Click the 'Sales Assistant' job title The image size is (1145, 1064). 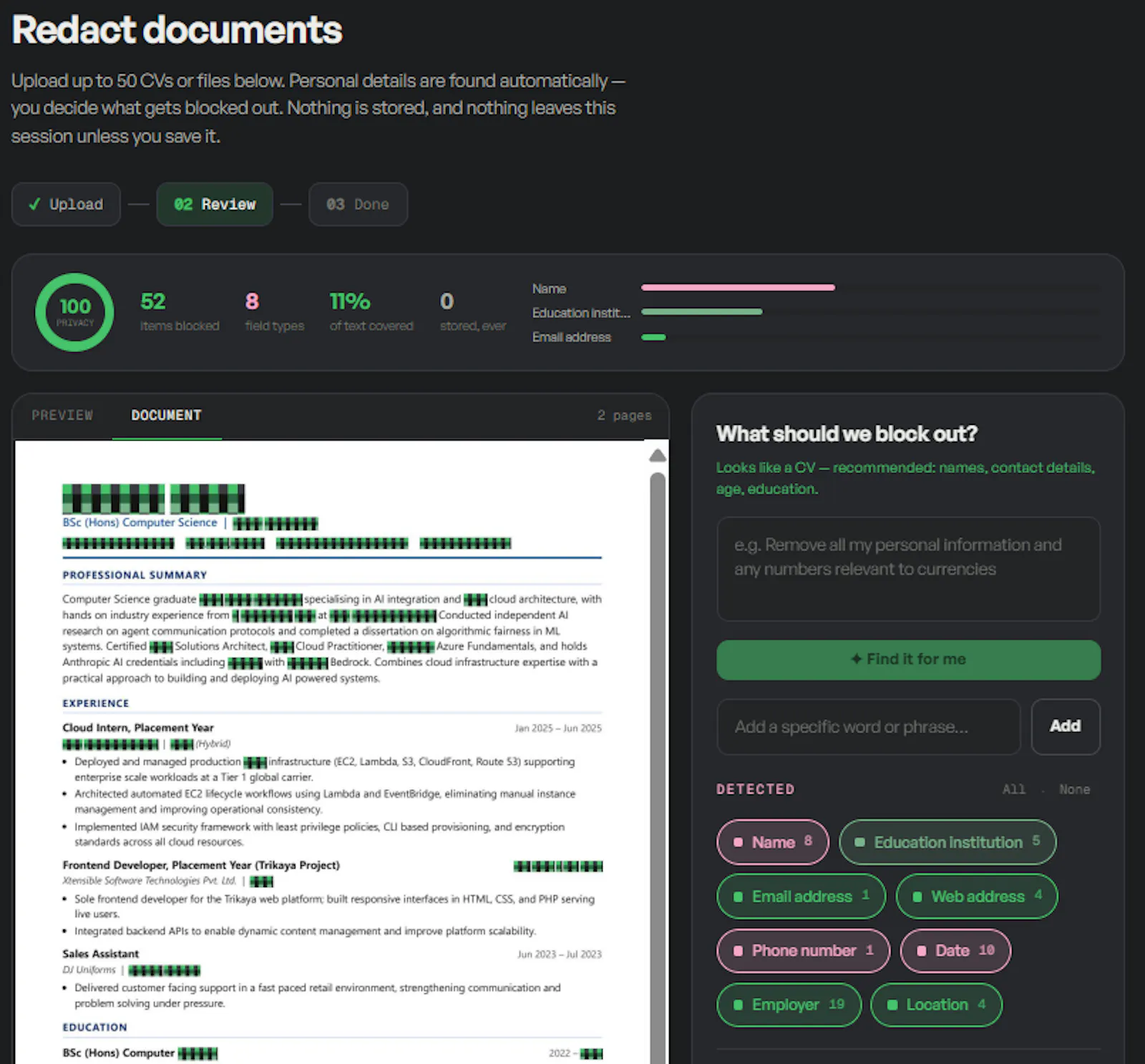click(101, 954)
